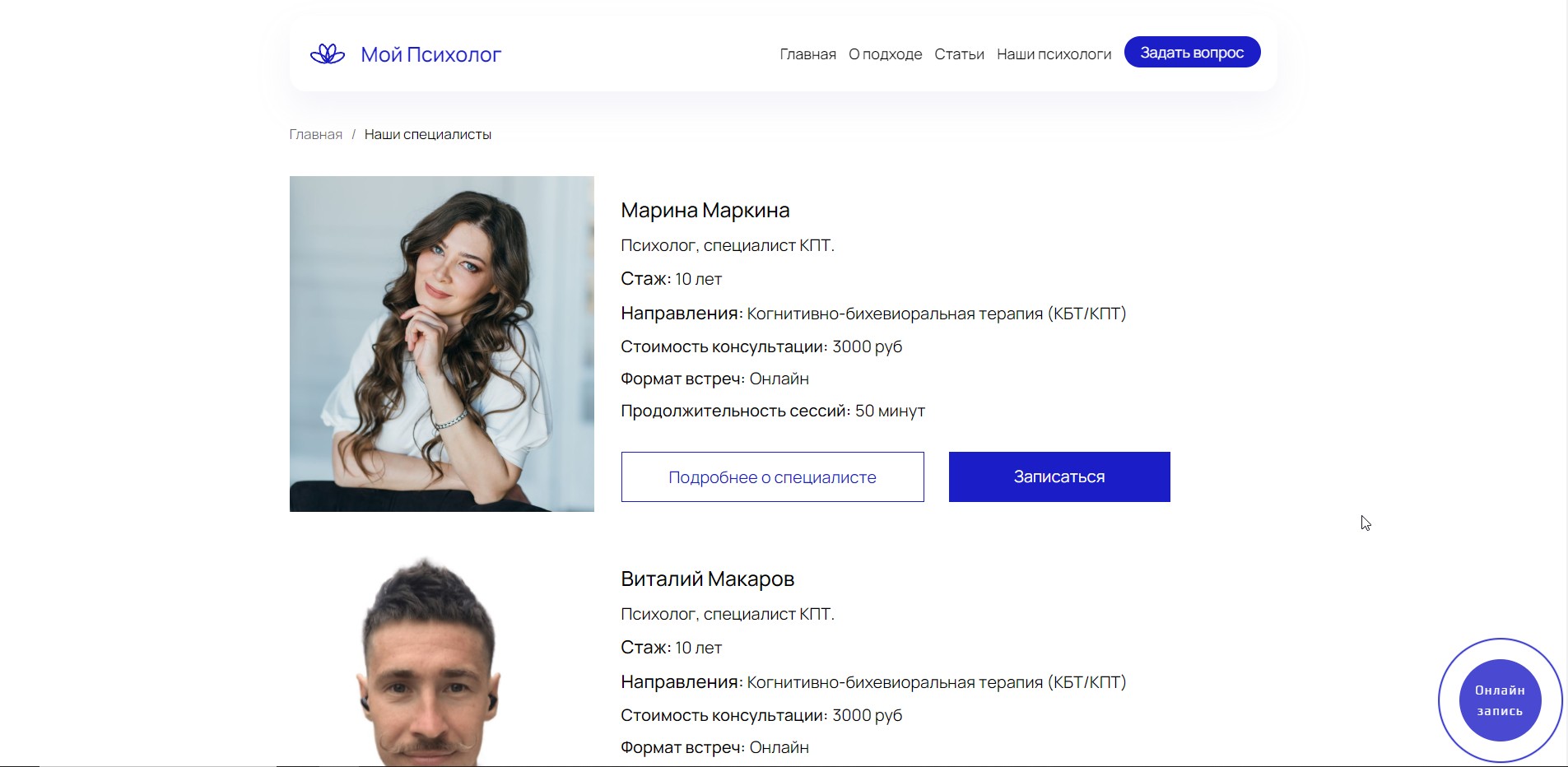Open the О подходе menu item

(x=885, y=54)
